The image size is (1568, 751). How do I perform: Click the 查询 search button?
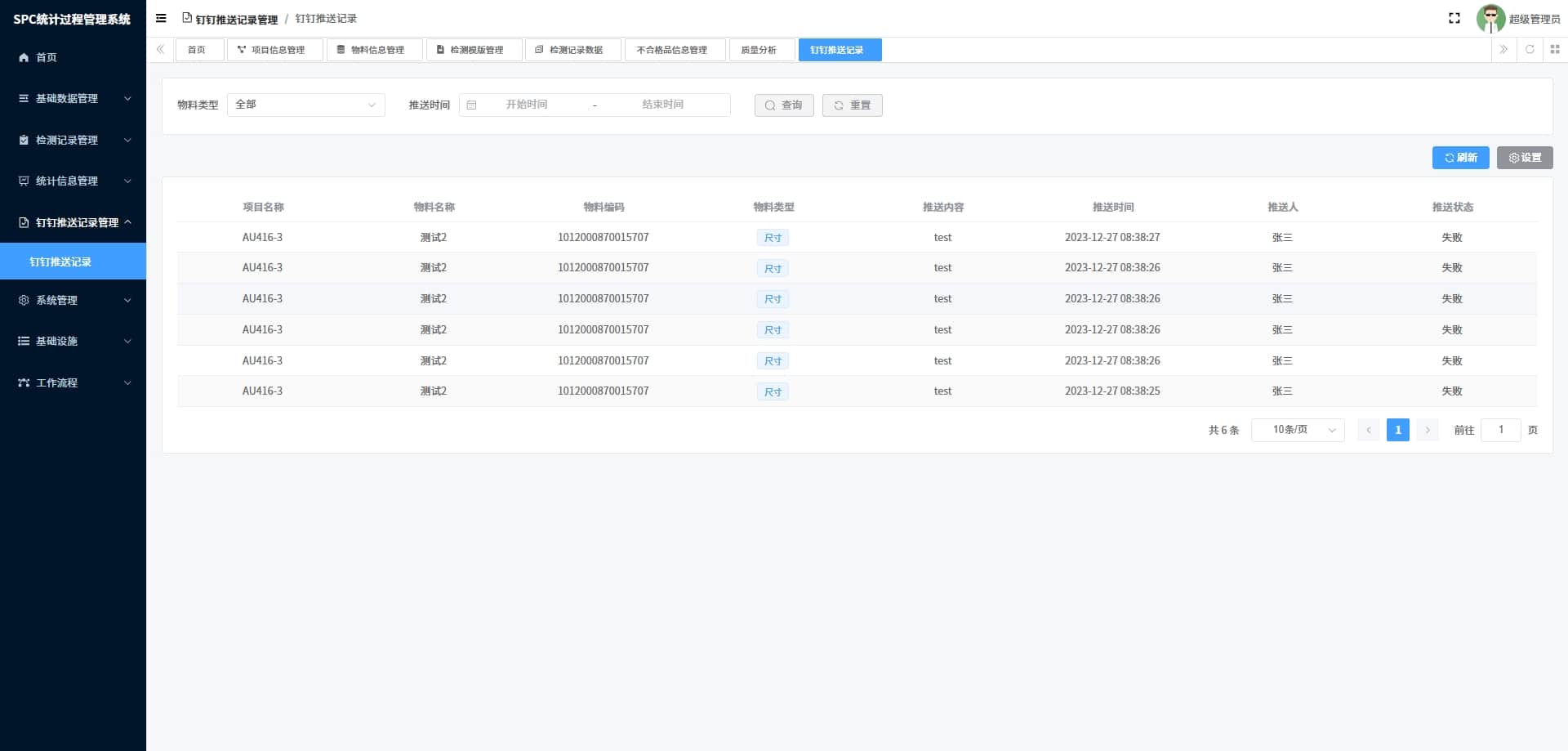pos(784,105)
